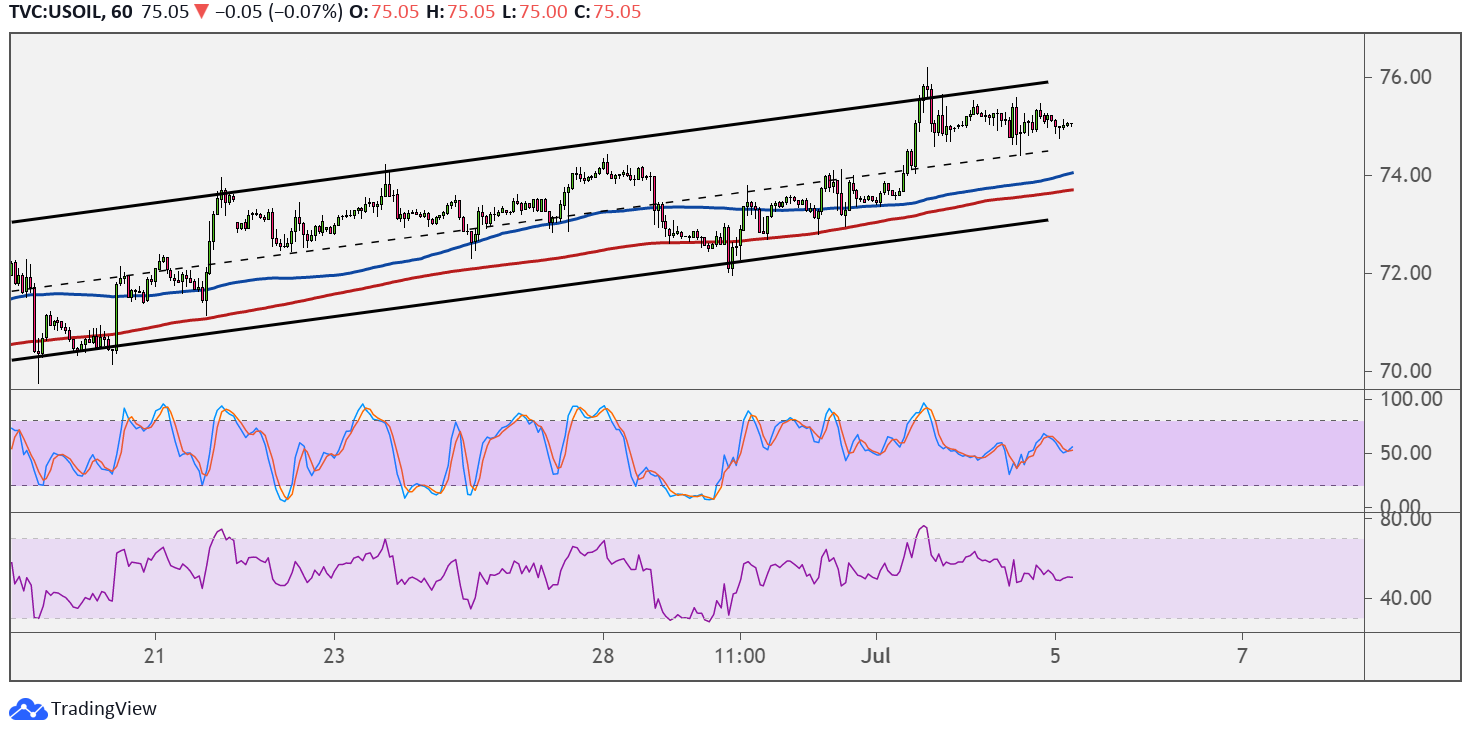
Task: Click the 28 date label on time axis
Action: 603,656
